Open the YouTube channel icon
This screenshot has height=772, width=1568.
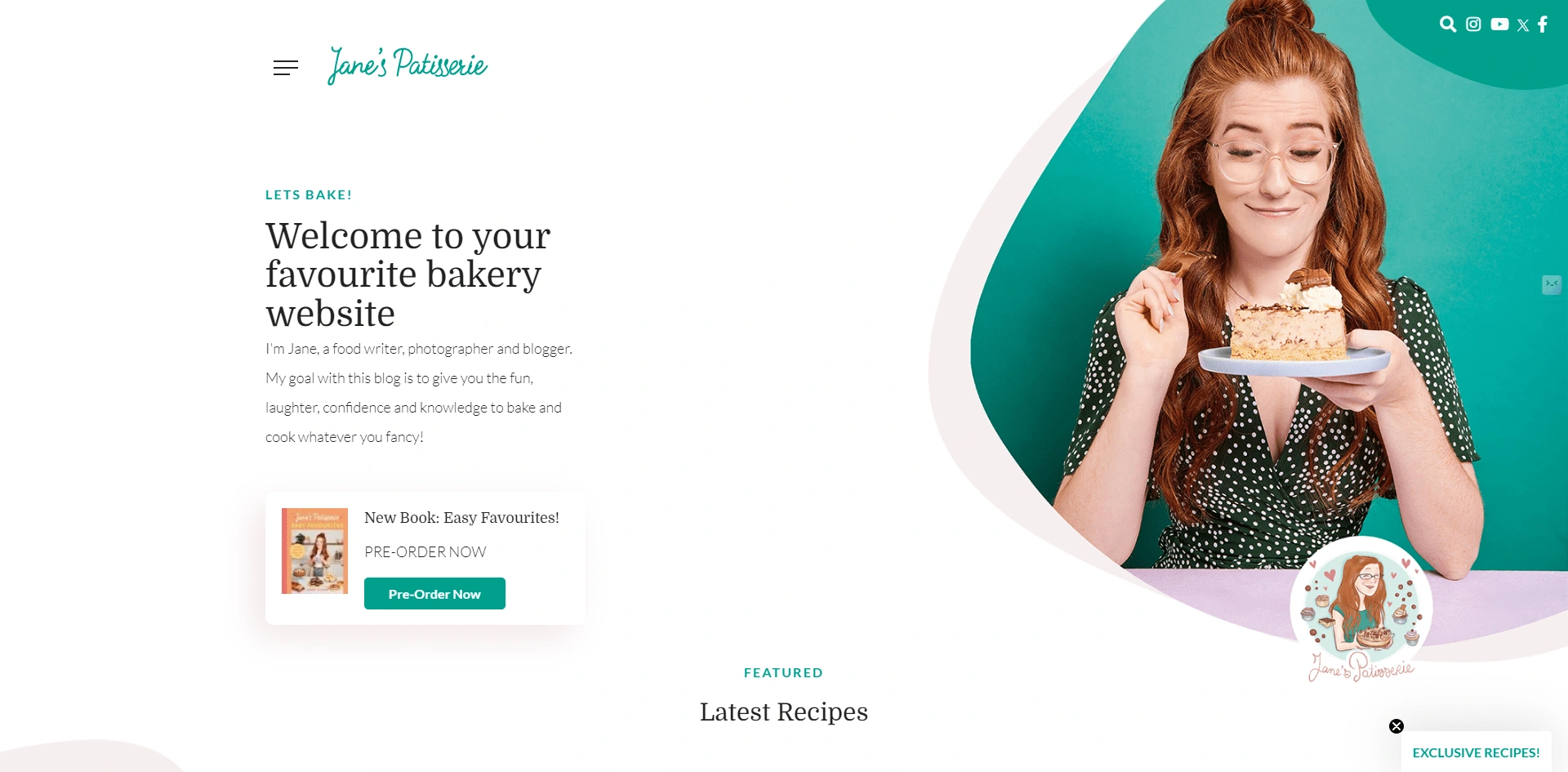1499,25
